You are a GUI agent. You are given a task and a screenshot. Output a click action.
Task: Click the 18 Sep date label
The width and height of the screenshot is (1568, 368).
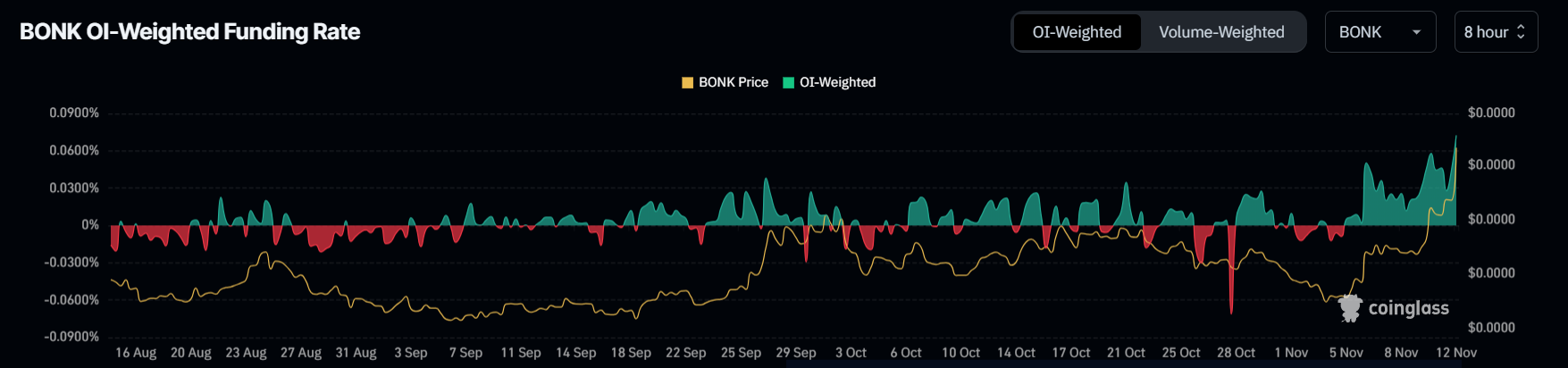tap(631, 353)
